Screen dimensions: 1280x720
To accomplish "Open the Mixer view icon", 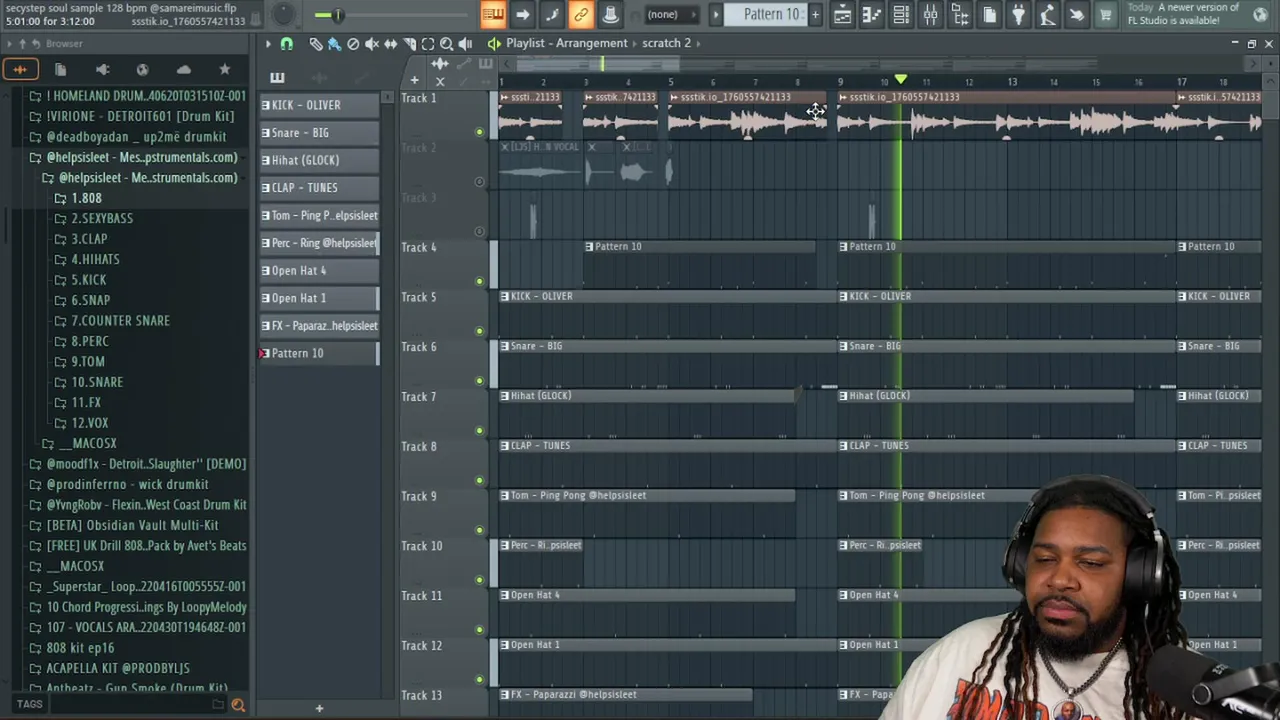I will click(930, 15).
